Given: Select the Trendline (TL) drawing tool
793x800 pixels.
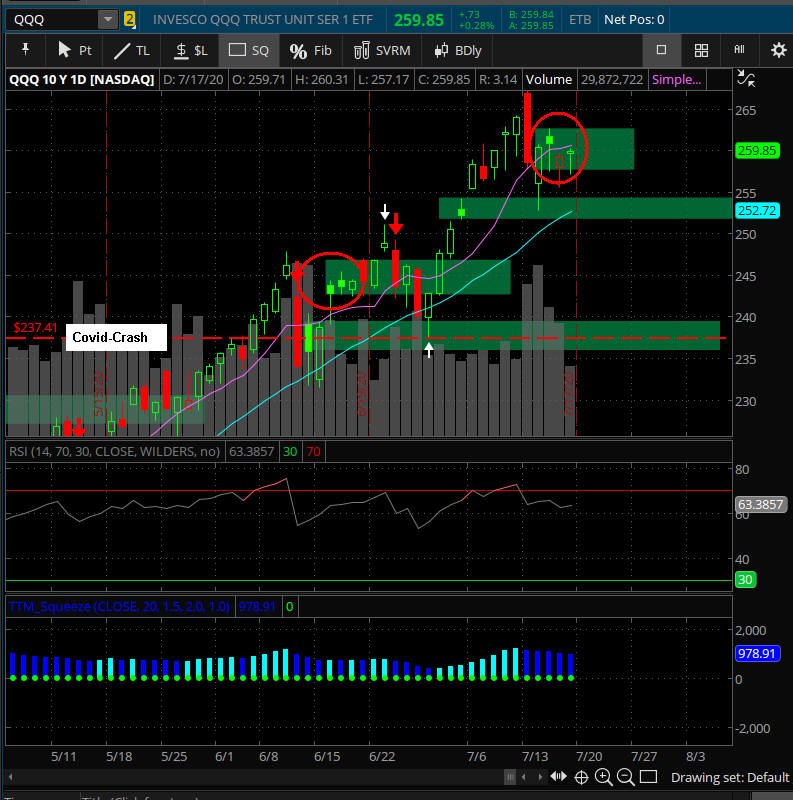Looking at the screenshot, I should click(131, 50).
